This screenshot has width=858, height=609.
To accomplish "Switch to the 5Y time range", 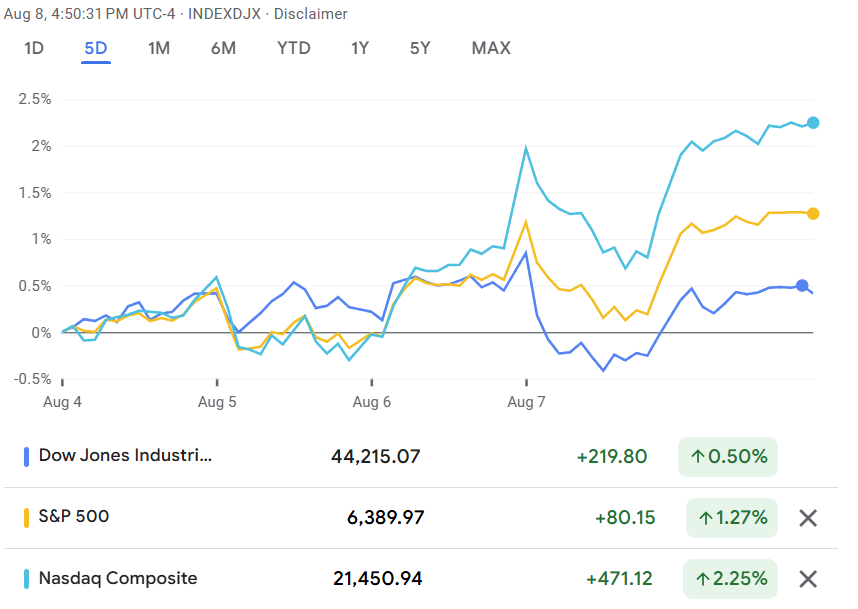I will 421,48.
